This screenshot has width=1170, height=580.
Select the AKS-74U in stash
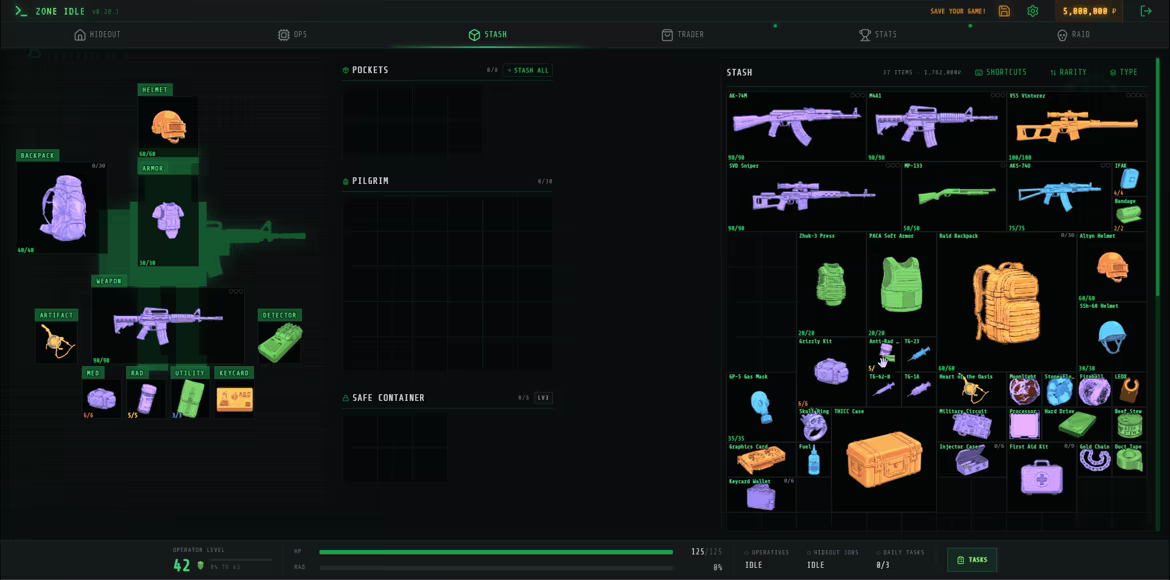coord(1060,196)
